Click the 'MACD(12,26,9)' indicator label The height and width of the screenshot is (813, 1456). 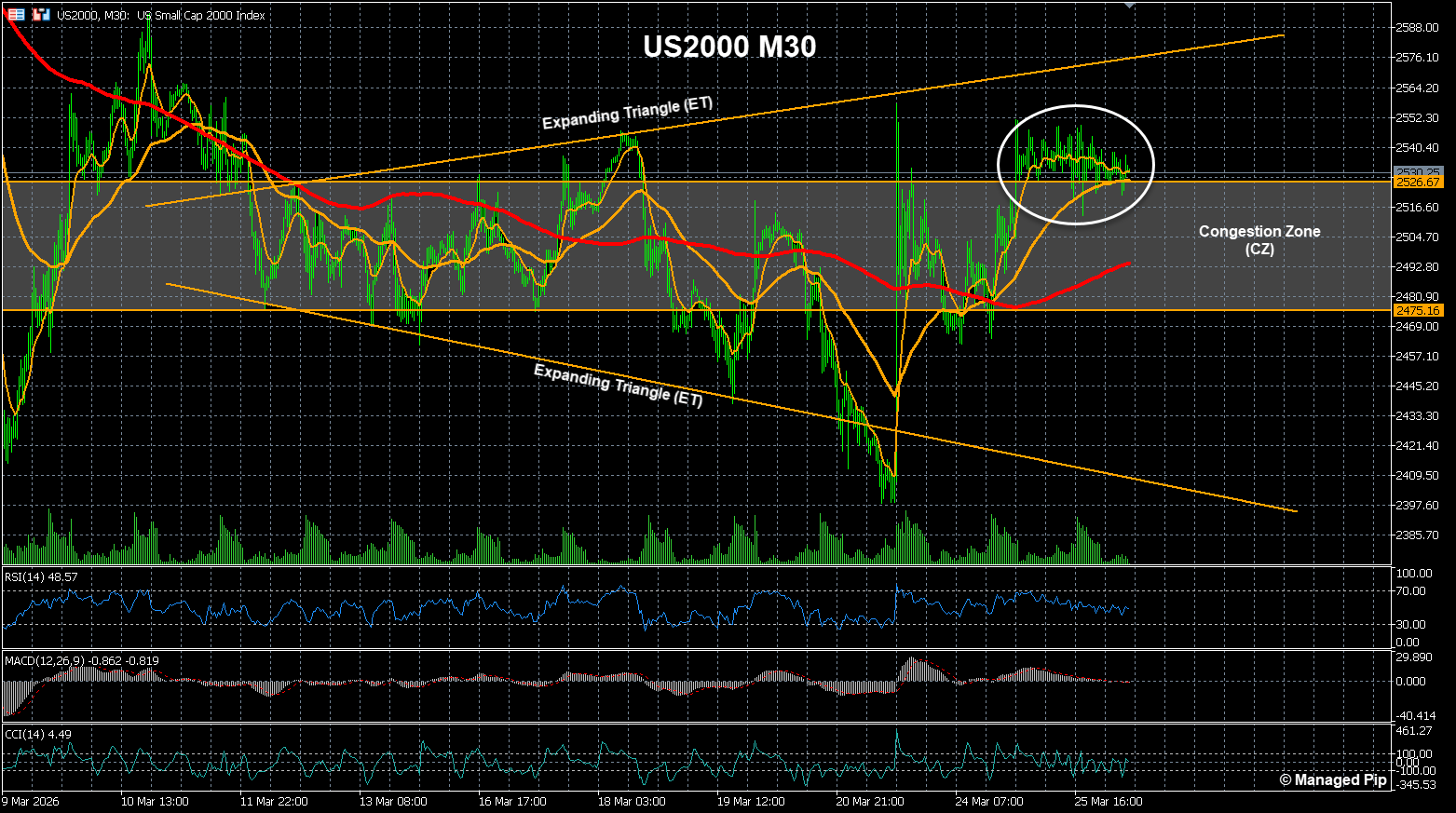pos(82,661)
